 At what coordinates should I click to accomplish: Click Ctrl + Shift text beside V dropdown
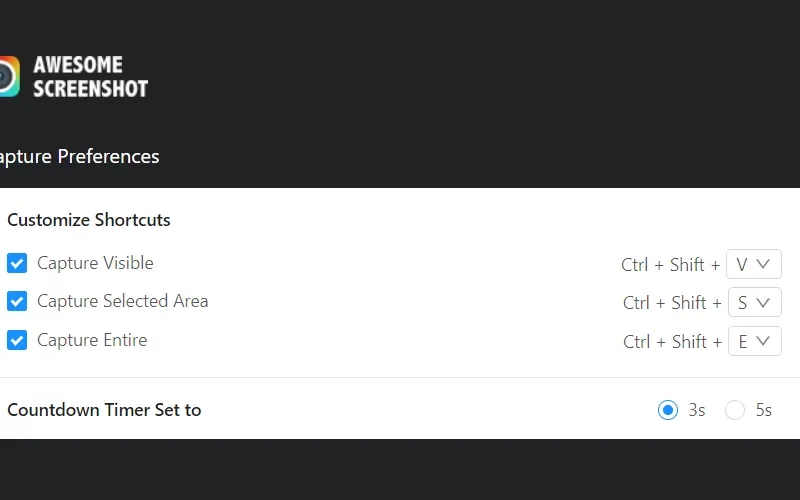click(670, 265)
